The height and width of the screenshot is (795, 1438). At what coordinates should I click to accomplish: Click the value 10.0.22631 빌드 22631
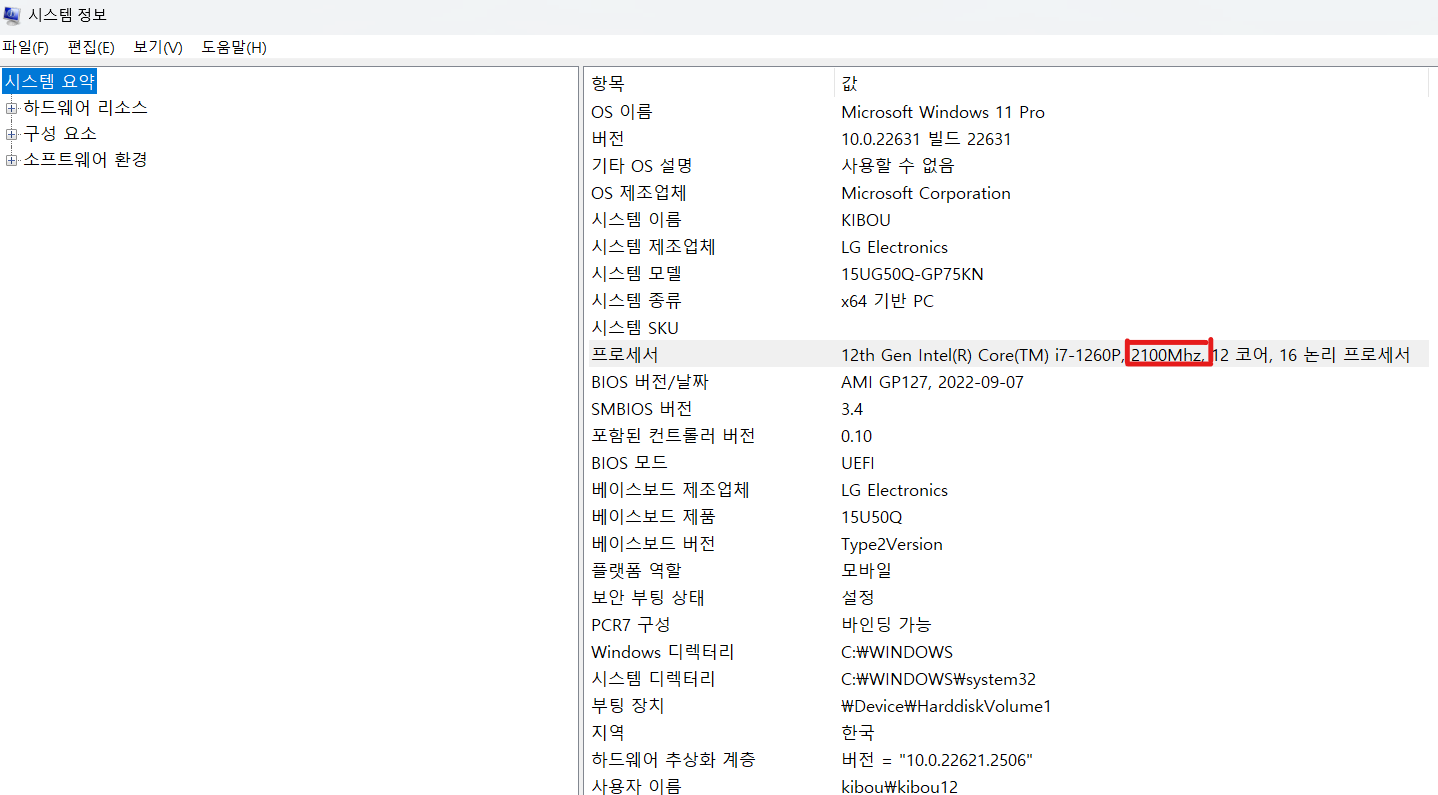926,139
